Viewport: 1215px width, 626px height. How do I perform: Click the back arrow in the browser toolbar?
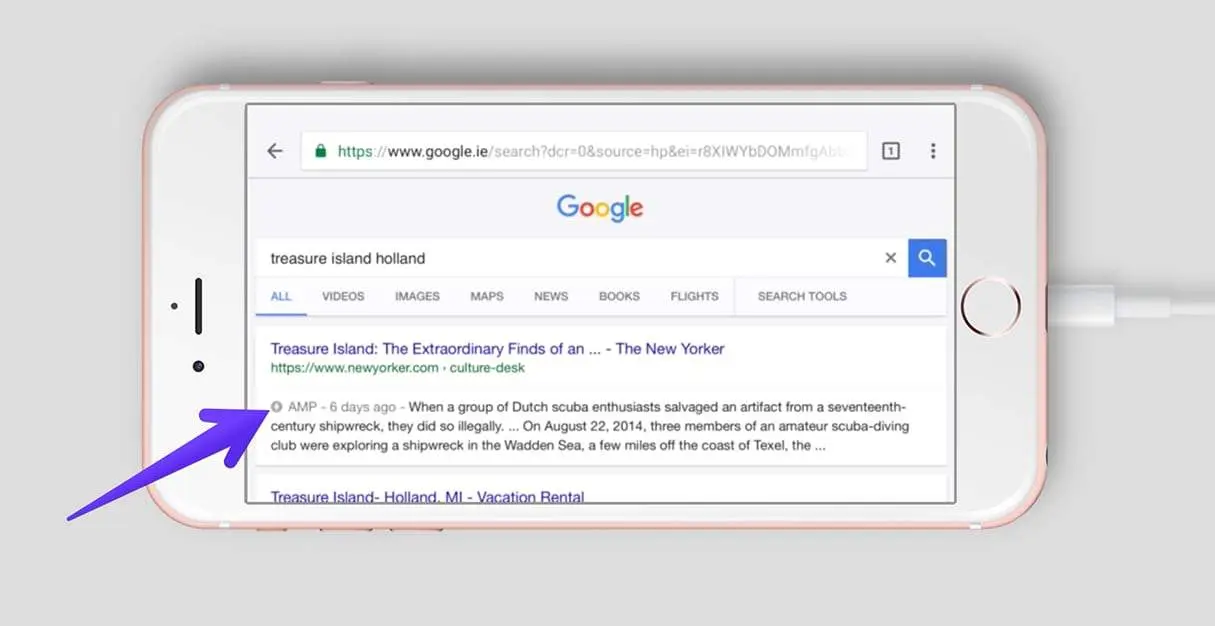point(275,150)
